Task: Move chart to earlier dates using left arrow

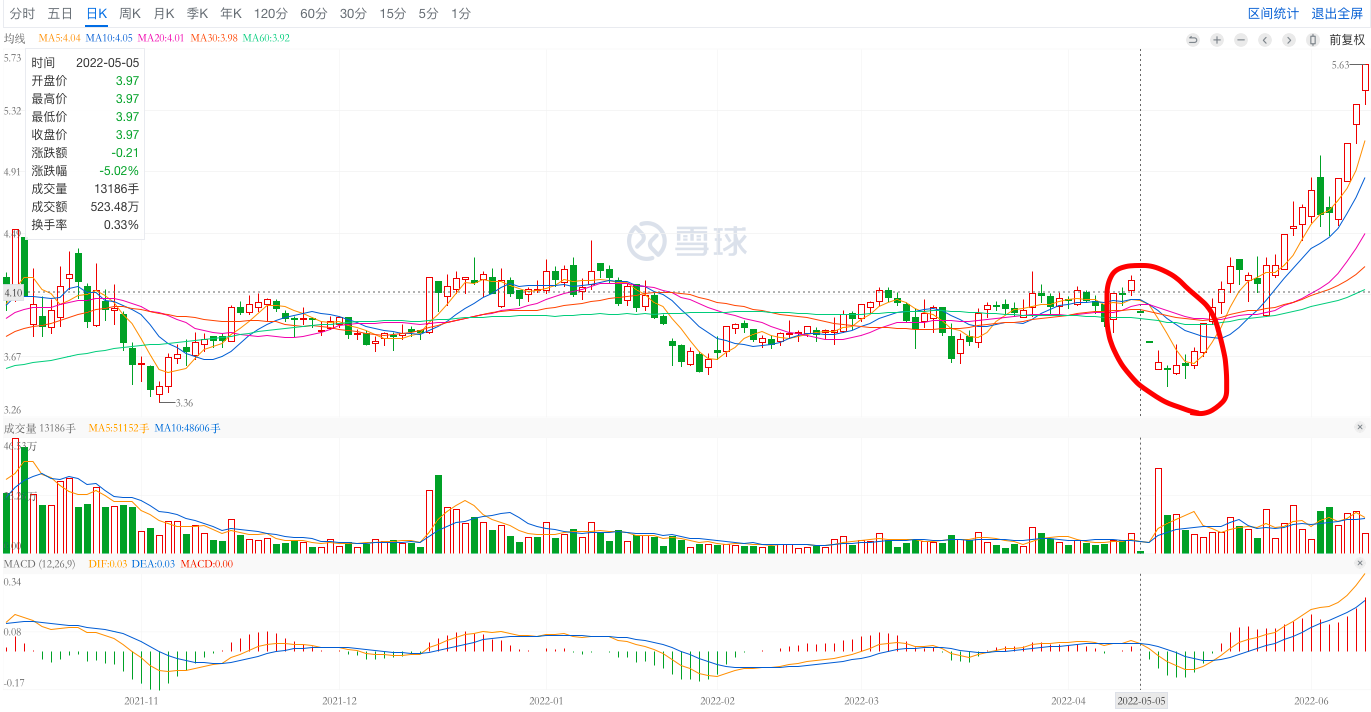Action: pos(1265,40)
